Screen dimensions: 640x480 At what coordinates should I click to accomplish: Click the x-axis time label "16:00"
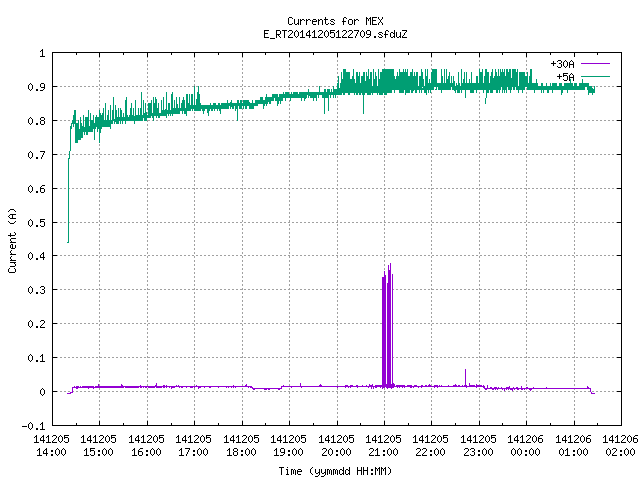pos(146,452)
